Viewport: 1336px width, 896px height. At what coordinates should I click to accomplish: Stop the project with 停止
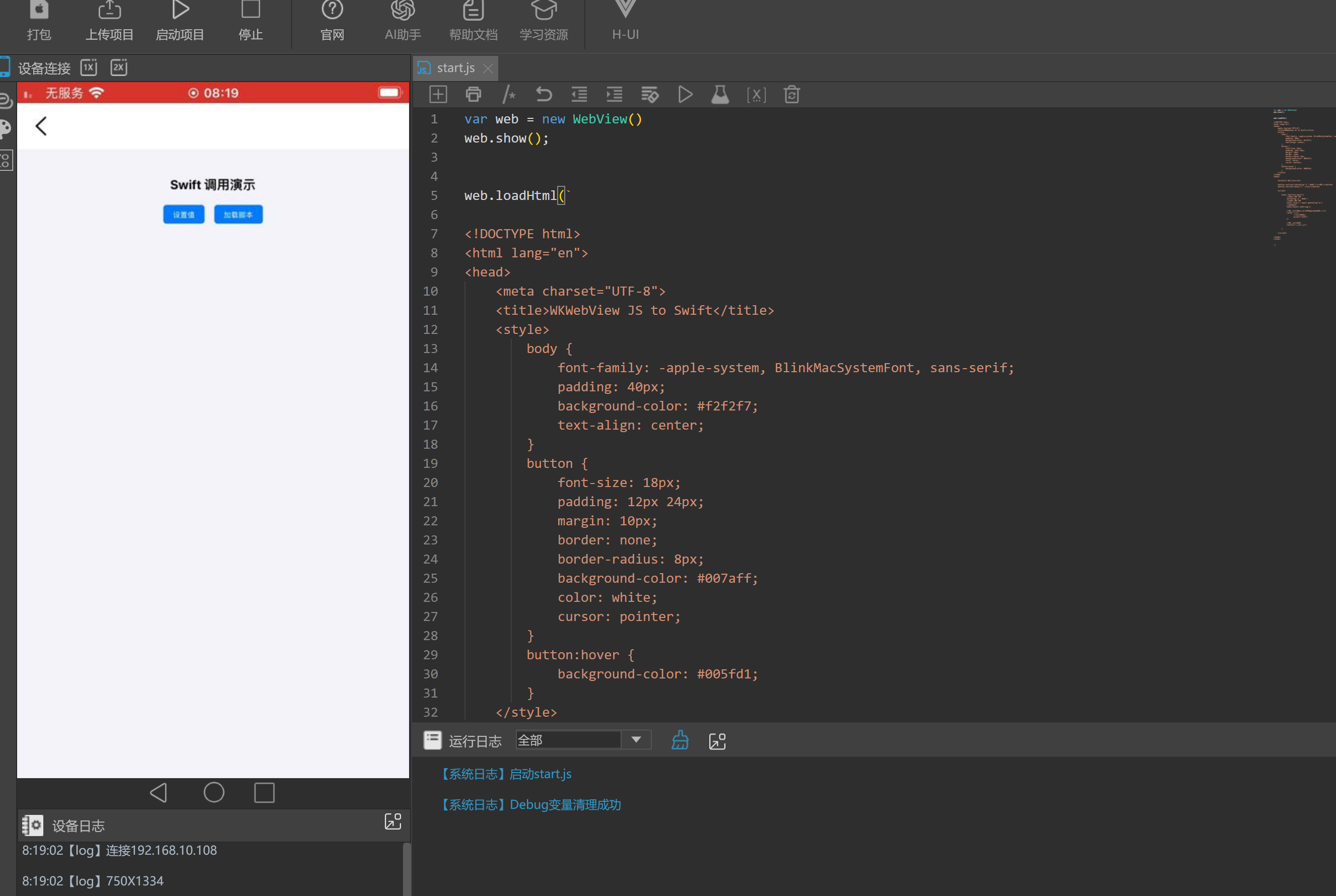pyautogui.click(x=250, y=21)
